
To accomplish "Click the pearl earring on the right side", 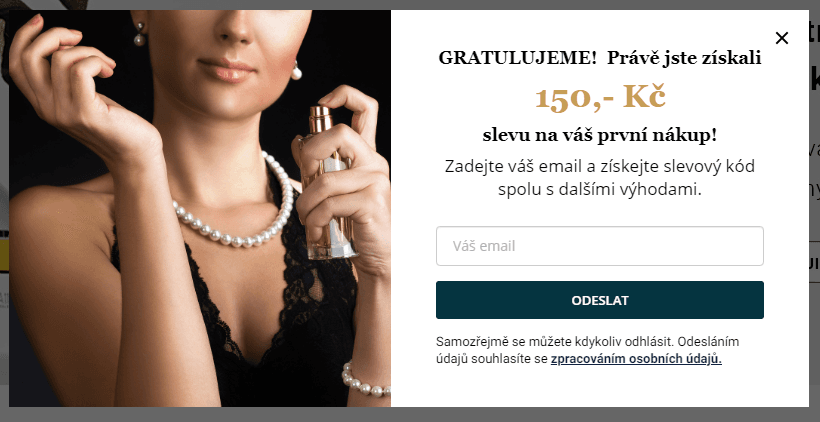I will (297, 71).
